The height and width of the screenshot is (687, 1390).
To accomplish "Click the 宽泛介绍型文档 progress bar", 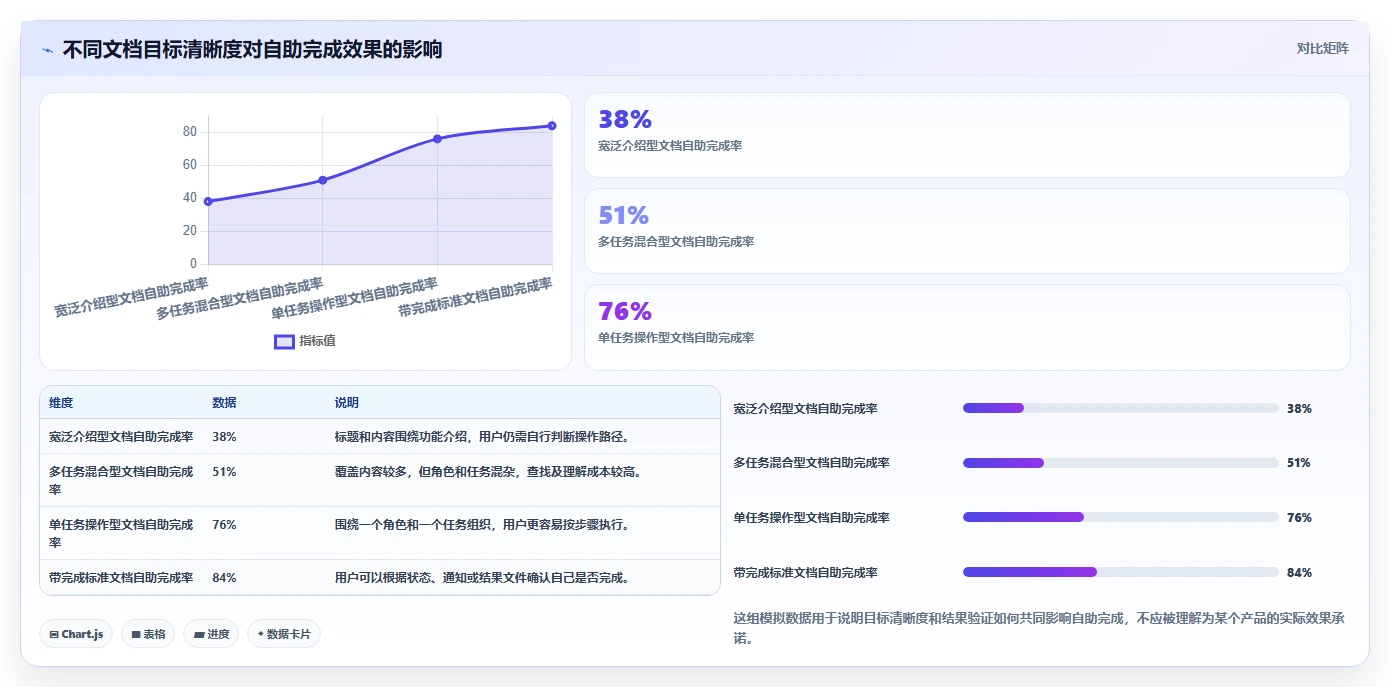I will (1120, 408).
